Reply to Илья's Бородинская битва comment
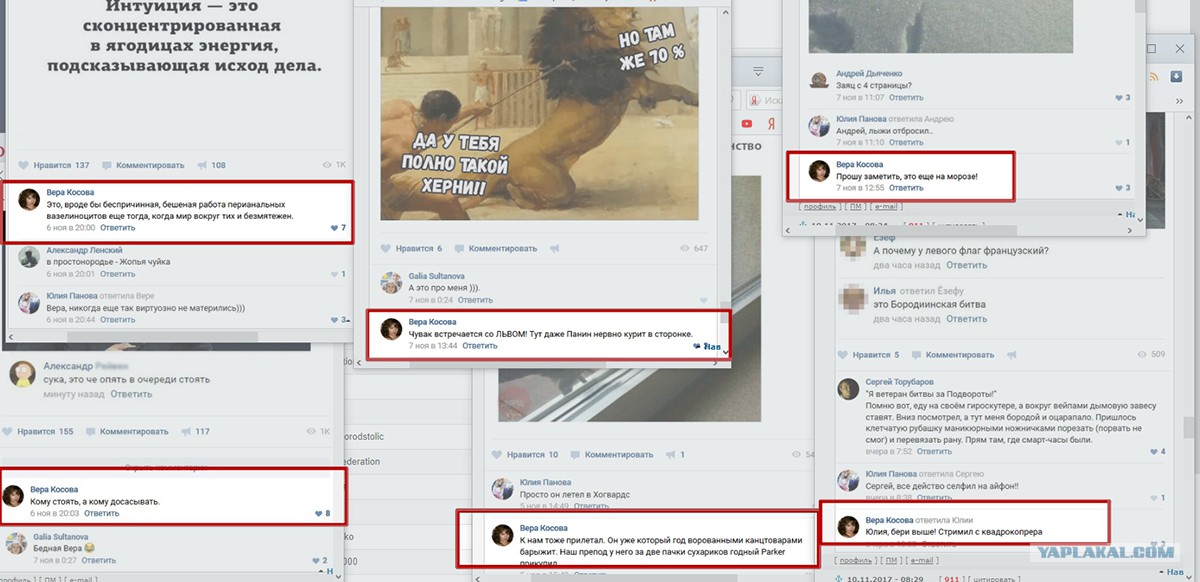The height and width of the screenshot is (582, 1200). point(966,319)
